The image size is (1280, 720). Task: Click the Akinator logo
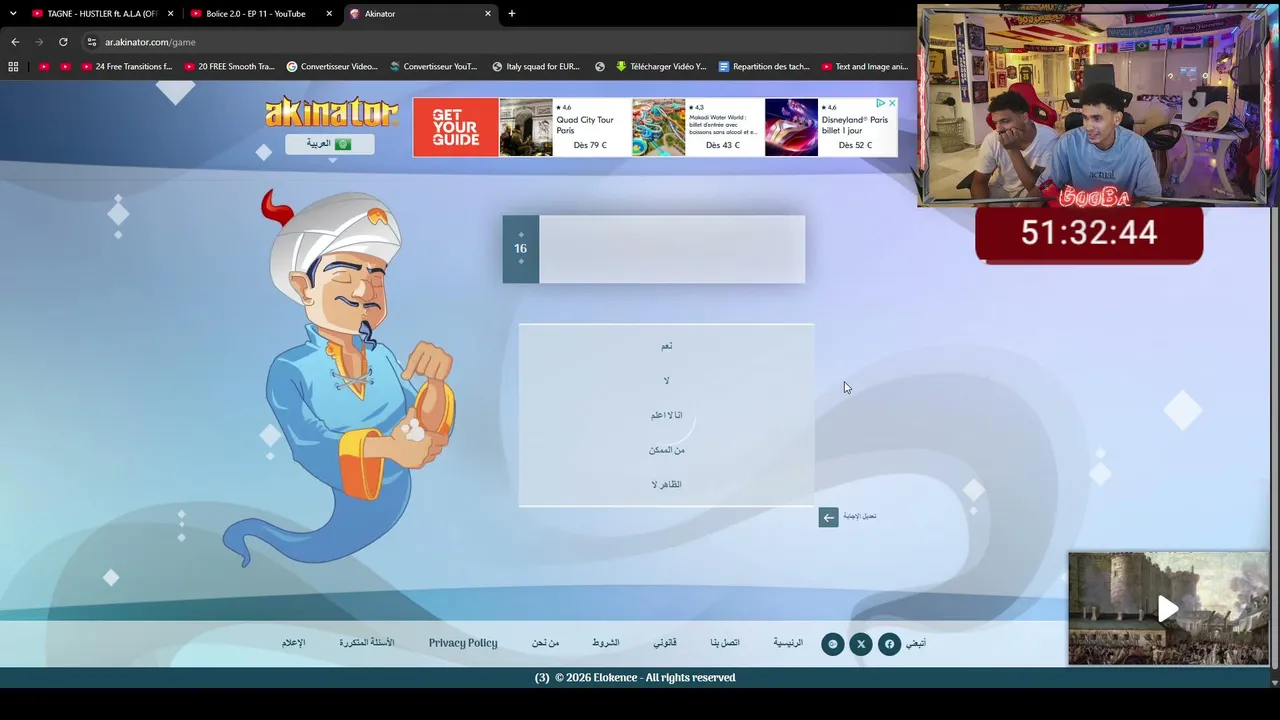(x=331, y=112)
